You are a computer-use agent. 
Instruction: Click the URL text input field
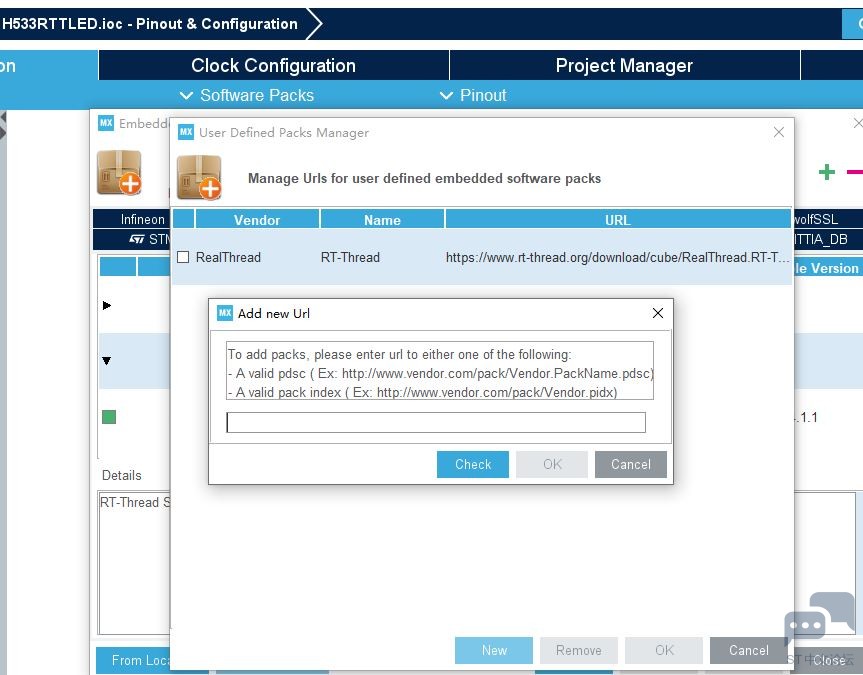[436, 422]
